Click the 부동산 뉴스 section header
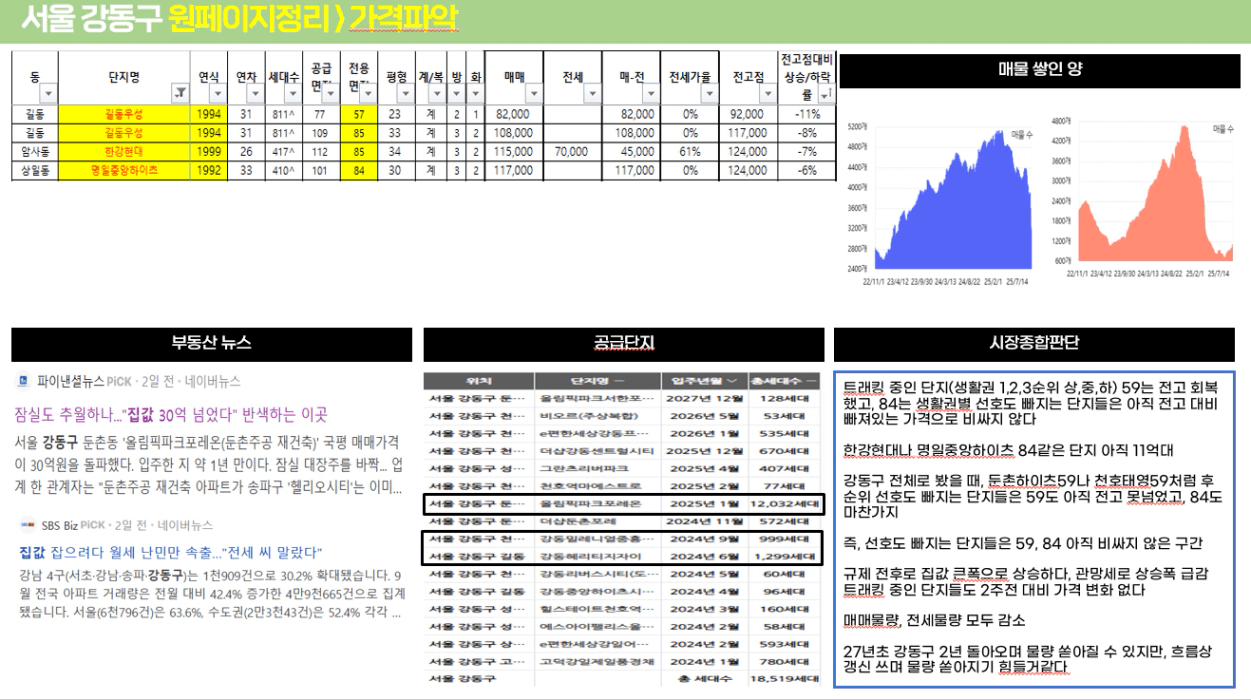 [211, 344]
